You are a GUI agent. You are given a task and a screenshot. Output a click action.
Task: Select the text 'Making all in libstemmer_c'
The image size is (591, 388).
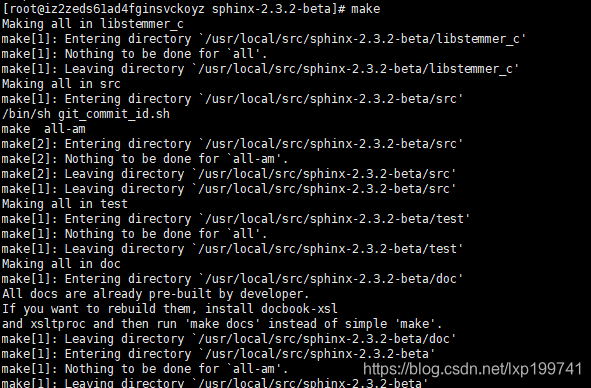[93, 24]
